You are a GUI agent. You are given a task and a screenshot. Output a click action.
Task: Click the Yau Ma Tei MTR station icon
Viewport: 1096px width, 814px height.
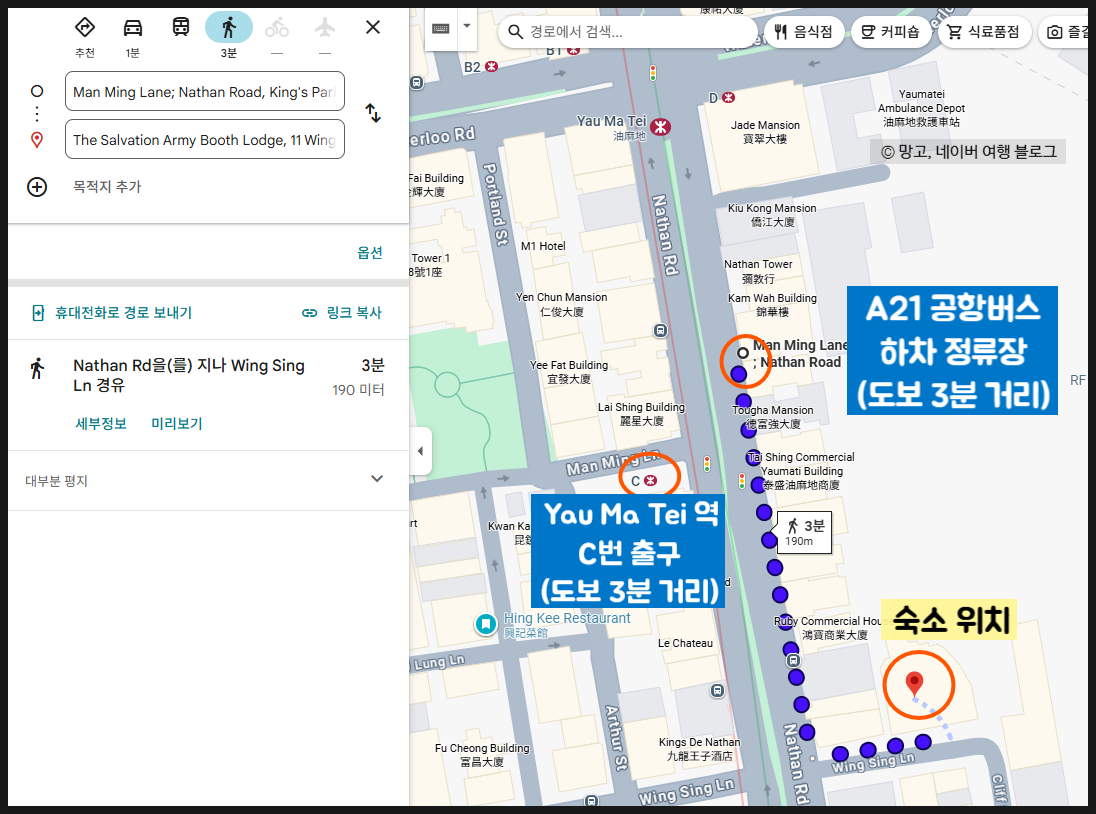click(660, 127)
